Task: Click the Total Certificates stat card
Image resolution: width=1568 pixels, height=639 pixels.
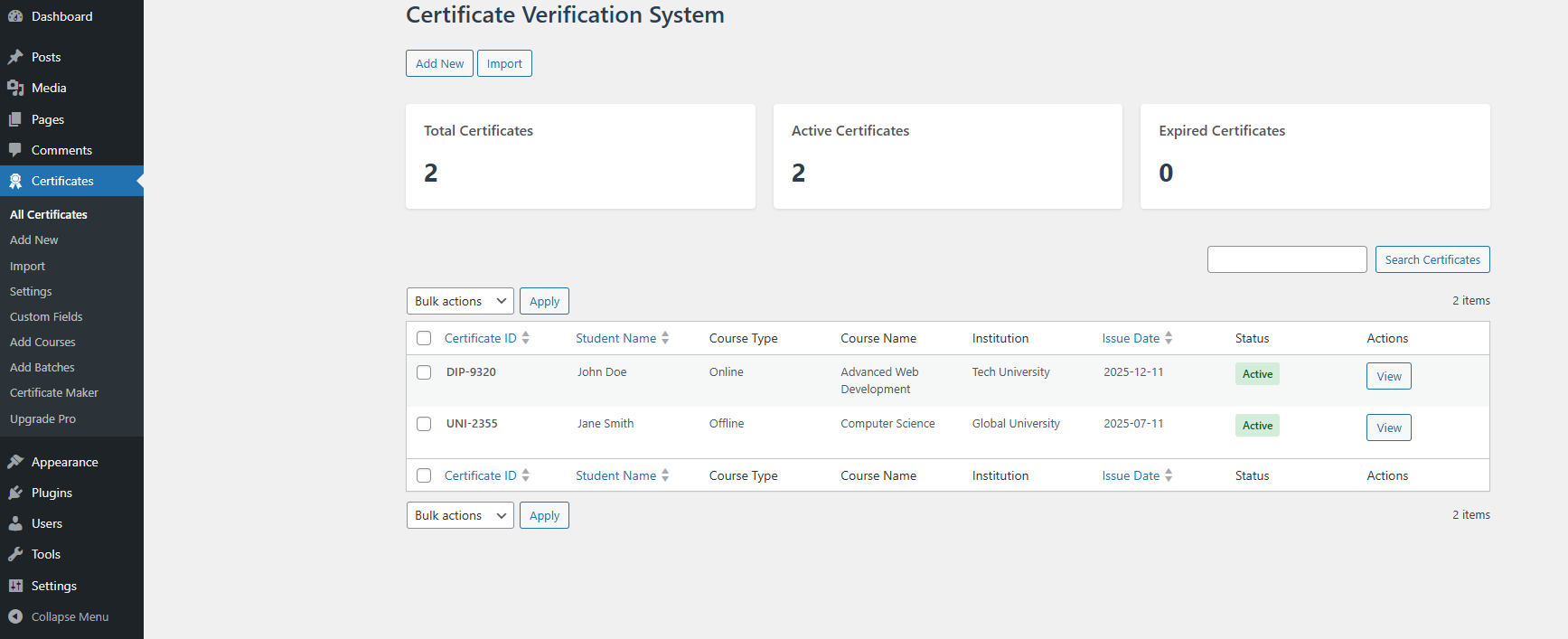Action: [x=580, y=156]
